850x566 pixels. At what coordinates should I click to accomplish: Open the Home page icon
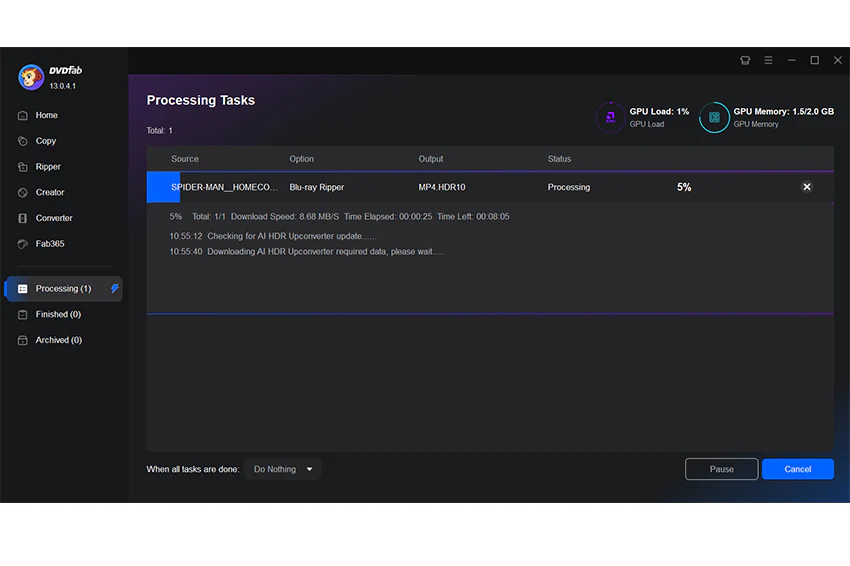click(x=23, y=115)
